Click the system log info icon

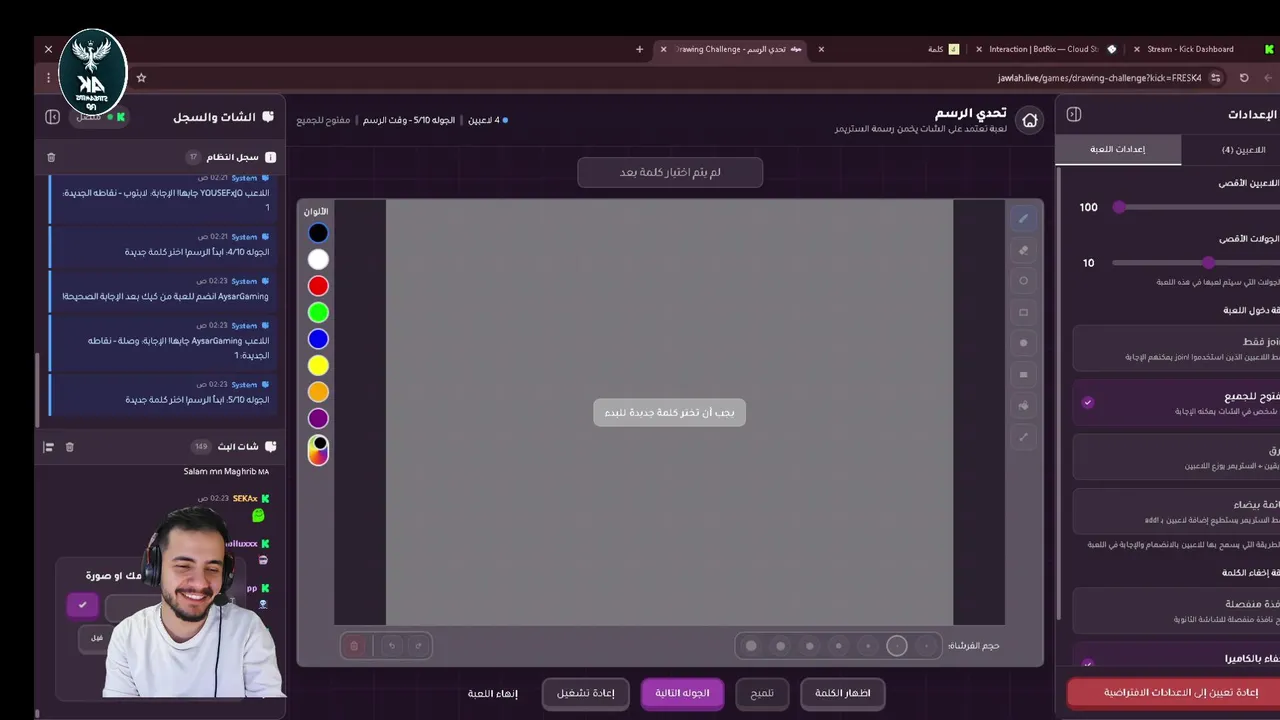pos(270,157)
